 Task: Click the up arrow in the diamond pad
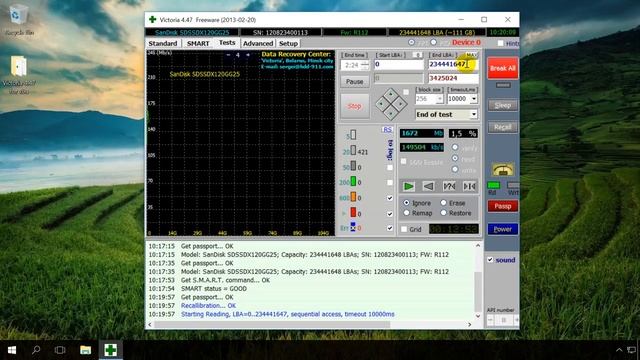tap(391, 94)
